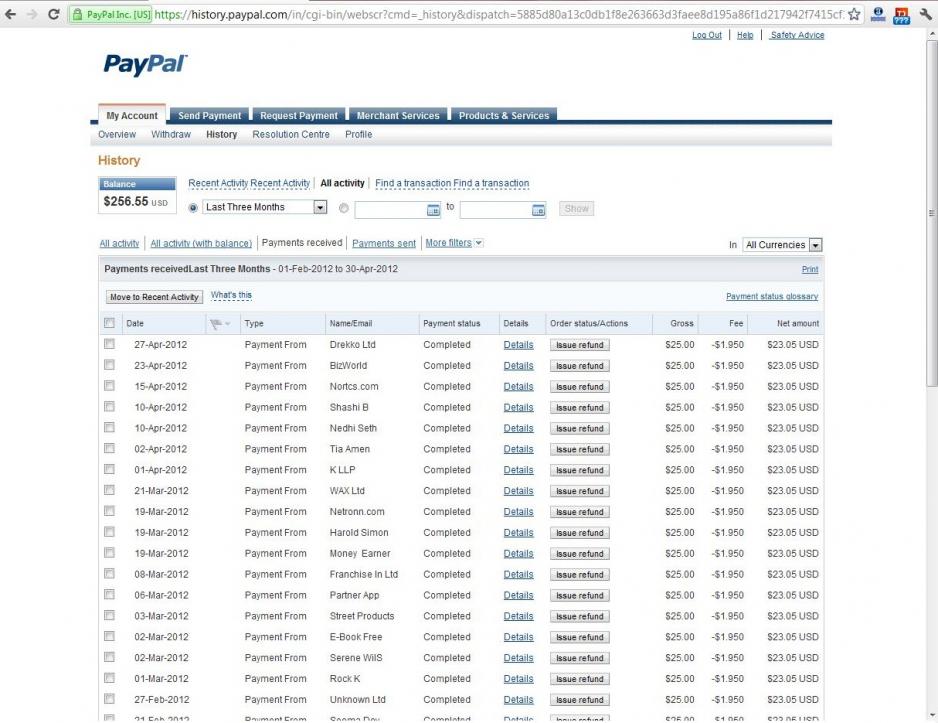Image resolution: width=938 pixels, height=723 pixels.
Task: Click Move to Recent Activity button
Action: [154, 297]
